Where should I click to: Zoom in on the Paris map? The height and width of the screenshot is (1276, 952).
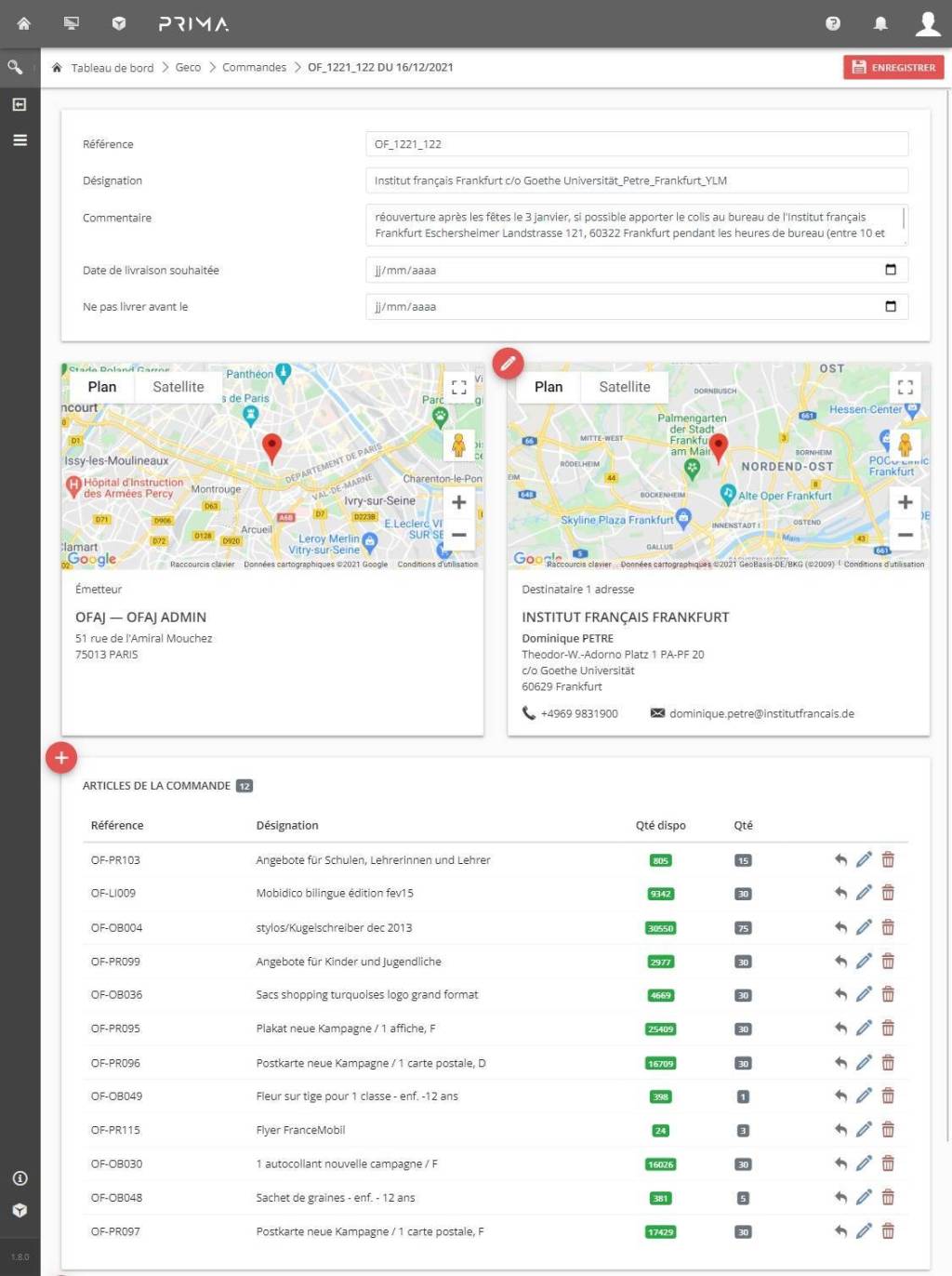[x=458, y=502]
